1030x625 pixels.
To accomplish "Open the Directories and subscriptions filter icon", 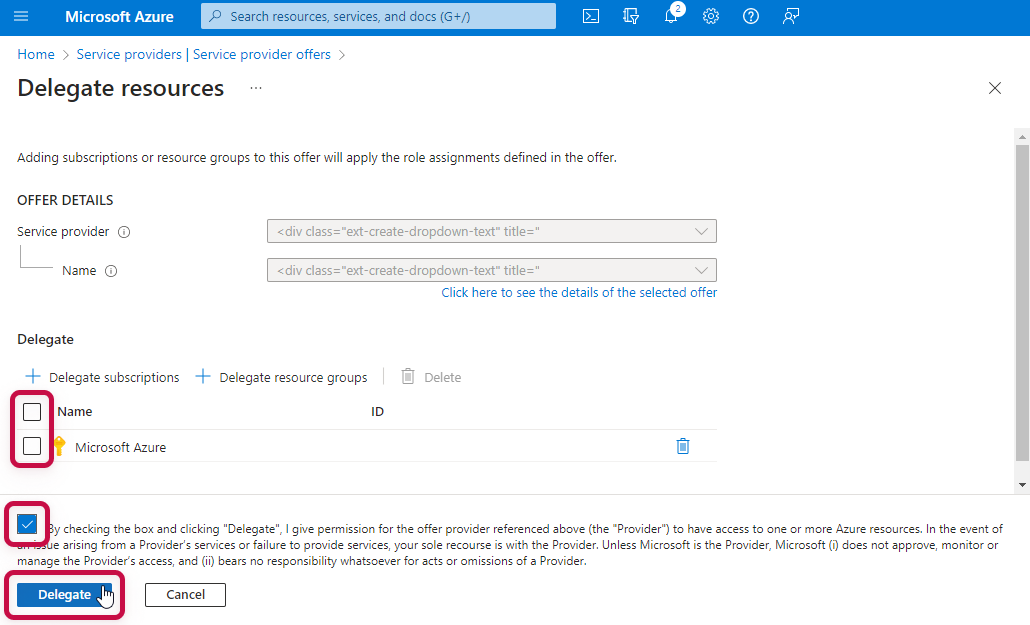I will pyautogui.click(x=631, y=16).
